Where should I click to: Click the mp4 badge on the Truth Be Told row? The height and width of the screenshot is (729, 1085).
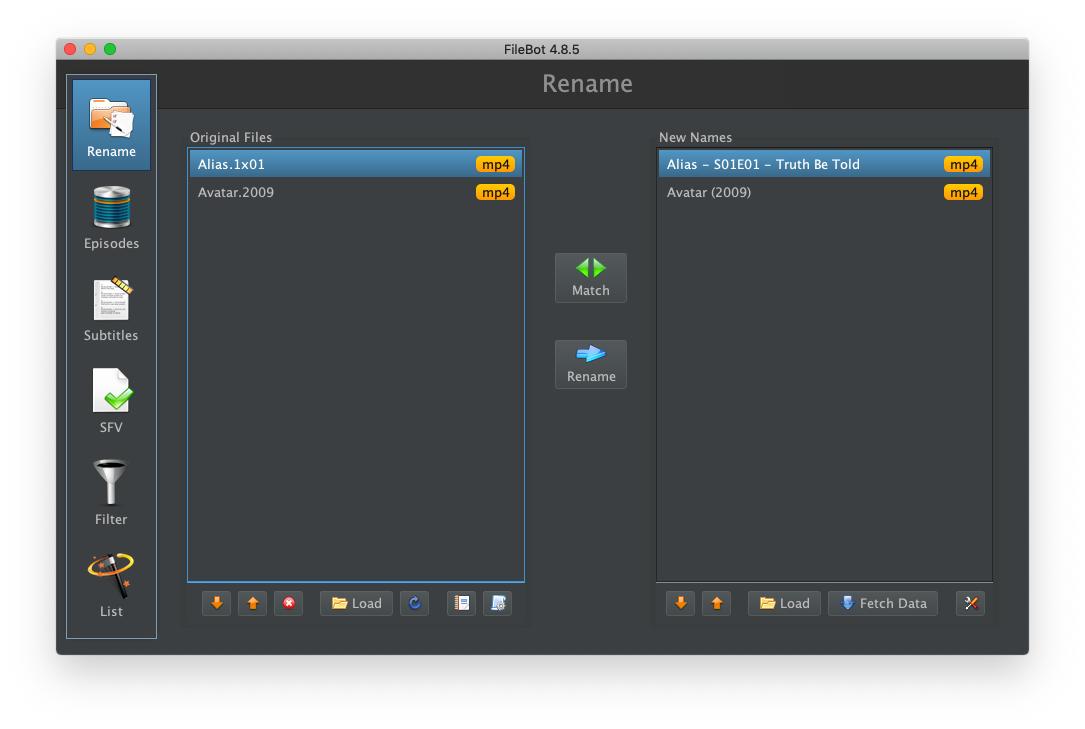[x=963, y=164]
